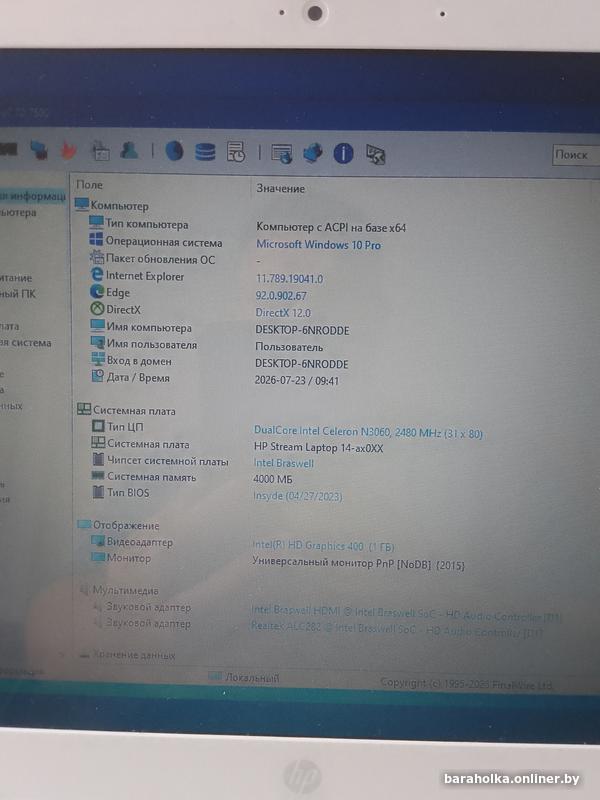Click the Пакет обновления ОС row icon

[96, 257]
